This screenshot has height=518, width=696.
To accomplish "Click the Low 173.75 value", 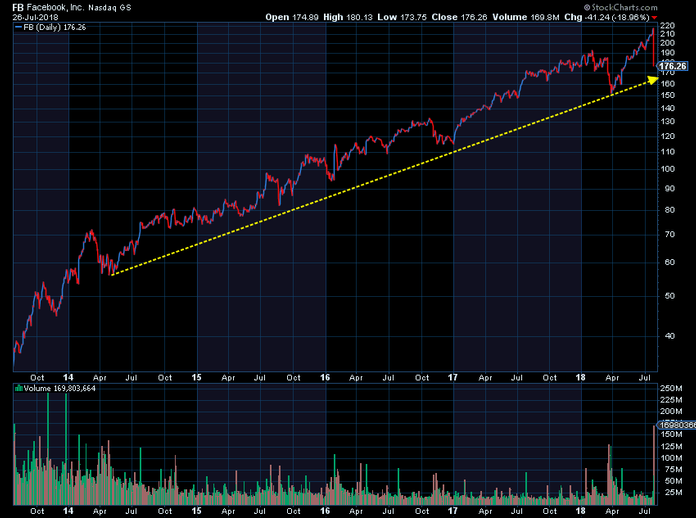I will (x=402, y=17).
